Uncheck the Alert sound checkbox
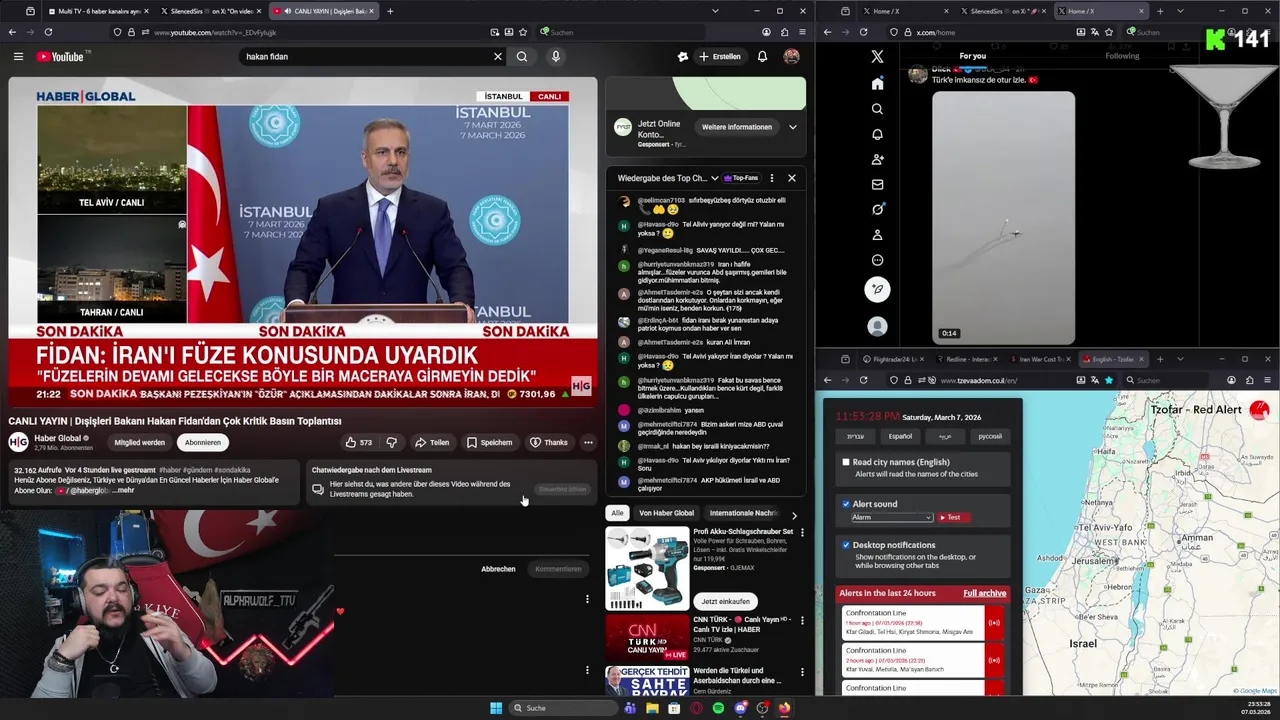 pyautogui.click(x=846, y=504)
